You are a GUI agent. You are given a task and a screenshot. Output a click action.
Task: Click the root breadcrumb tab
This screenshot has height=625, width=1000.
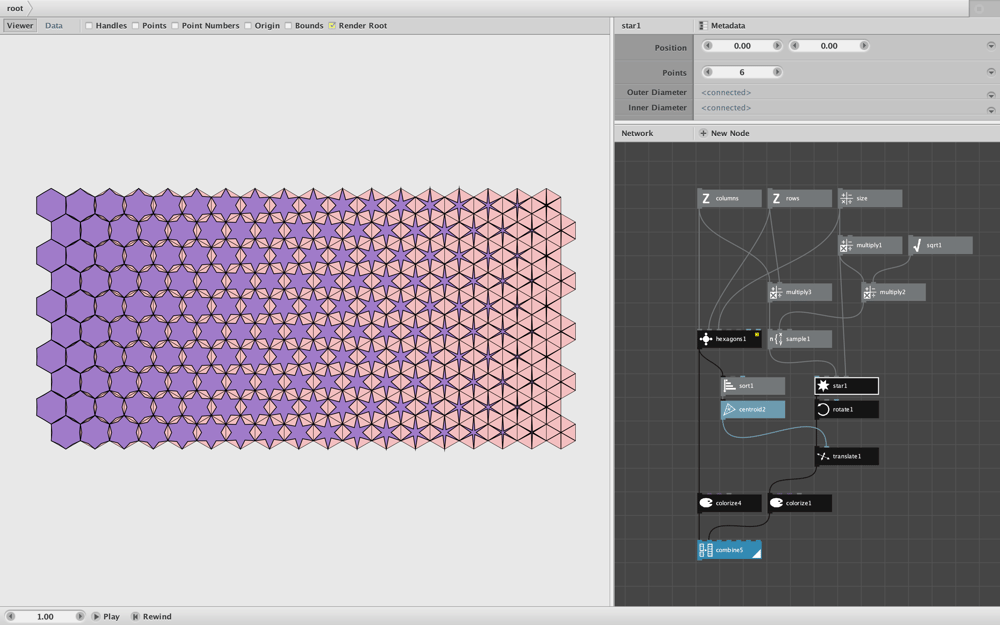[x=15, y=8]
